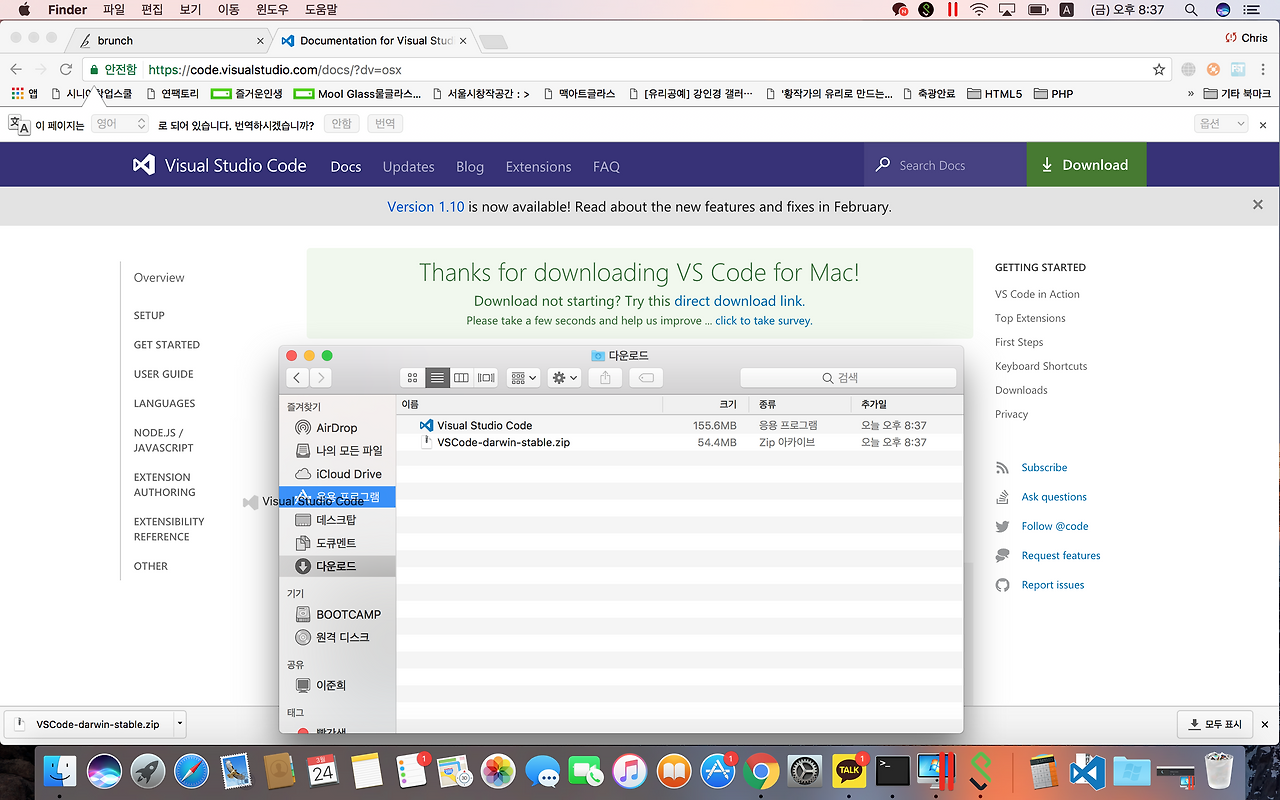Click the 안함 button in translate bar
This screenshot has width=1280, height=800.
[341, 124]
